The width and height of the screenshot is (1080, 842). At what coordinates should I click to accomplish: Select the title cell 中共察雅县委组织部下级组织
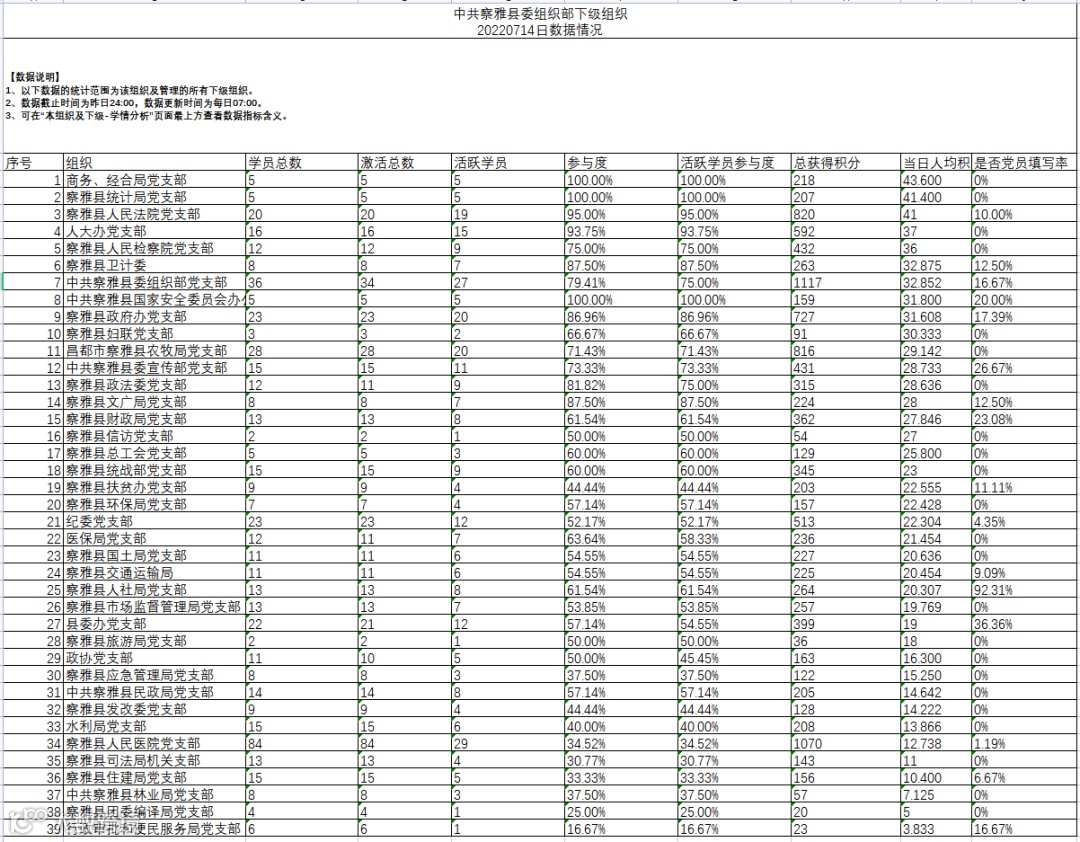click(x=540, y=14)
